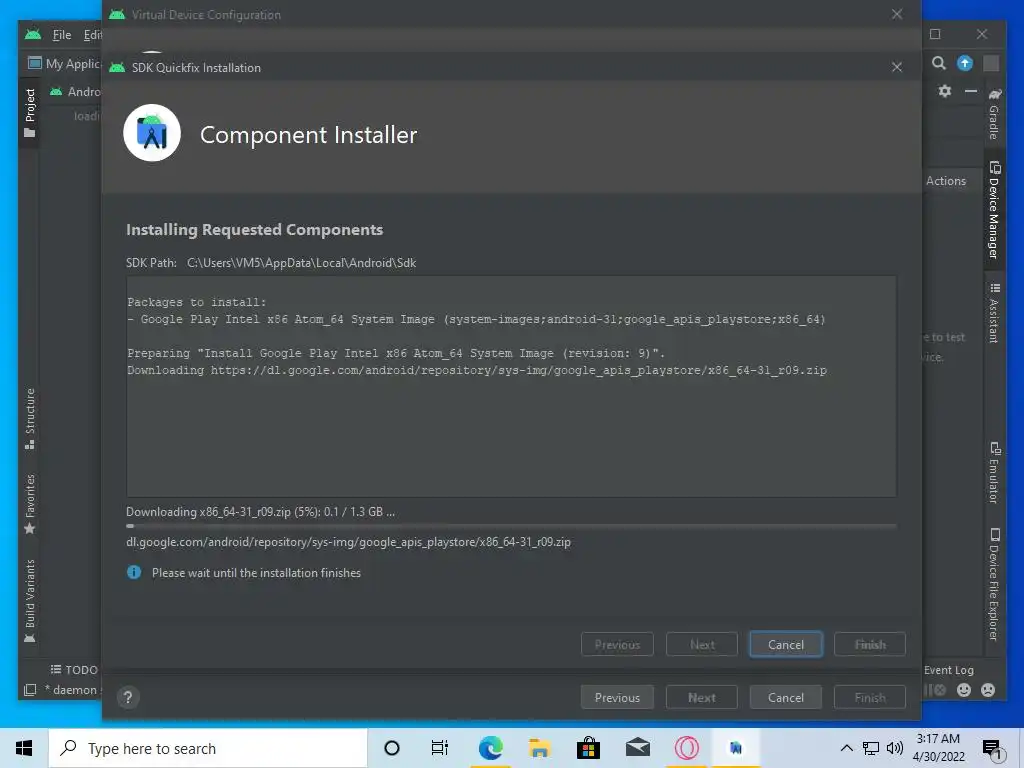Click the Cancel button in Virtual Device Configuration
This screenshot has height=768, width=1024.
click(x=786, y=697)
